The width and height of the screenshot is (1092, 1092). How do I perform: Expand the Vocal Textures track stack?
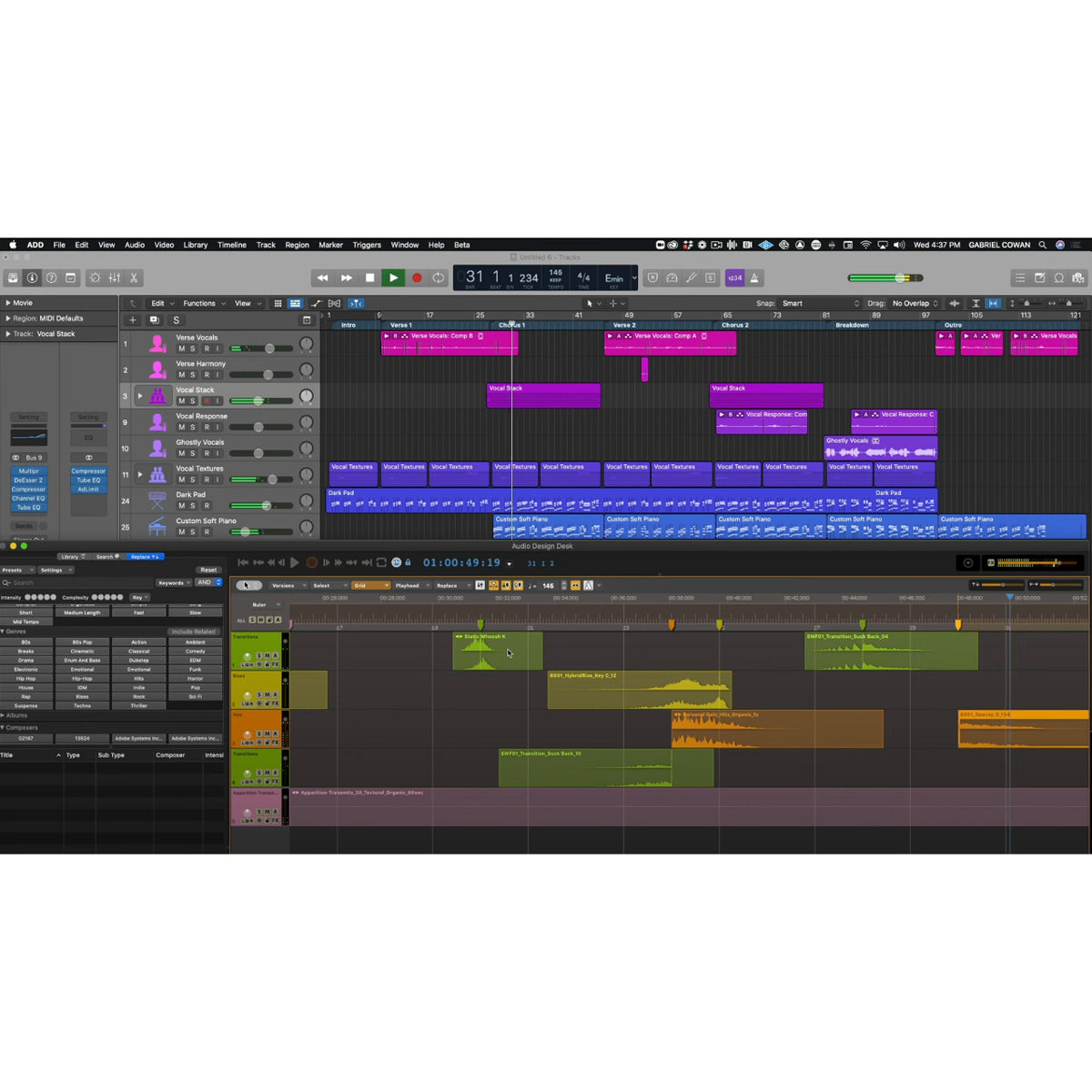tap(139, 474)
